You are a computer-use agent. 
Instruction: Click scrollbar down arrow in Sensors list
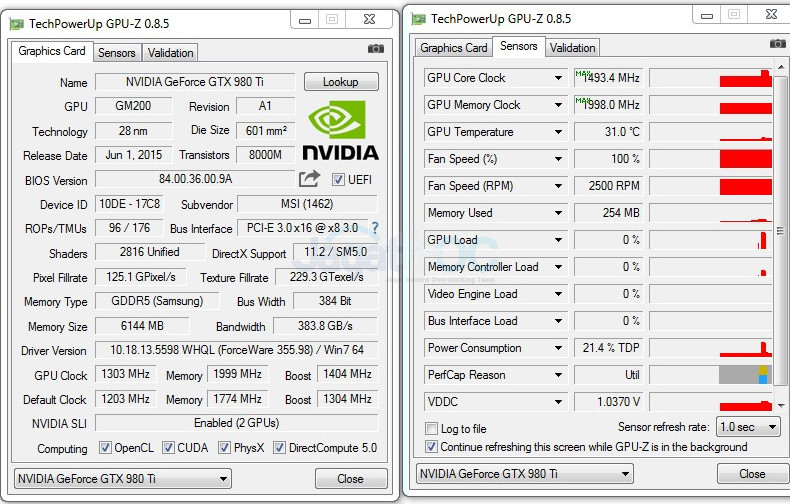click(x=780, y=405)
